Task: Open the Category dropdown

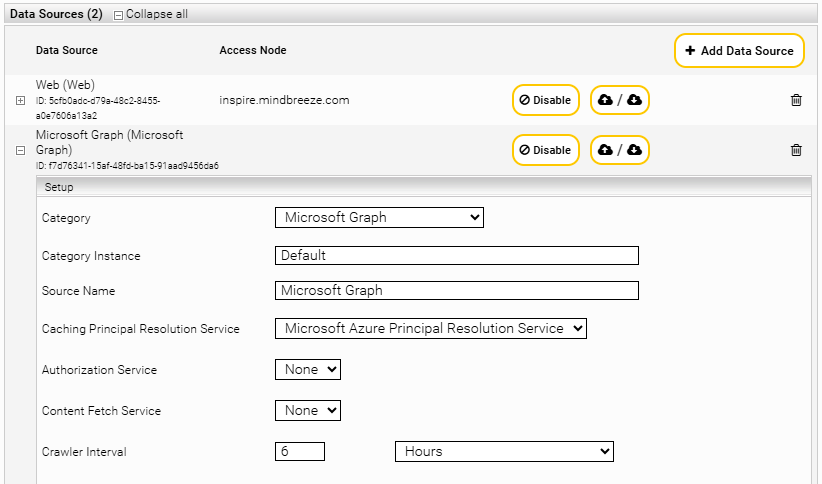Action: coord(379,217)
